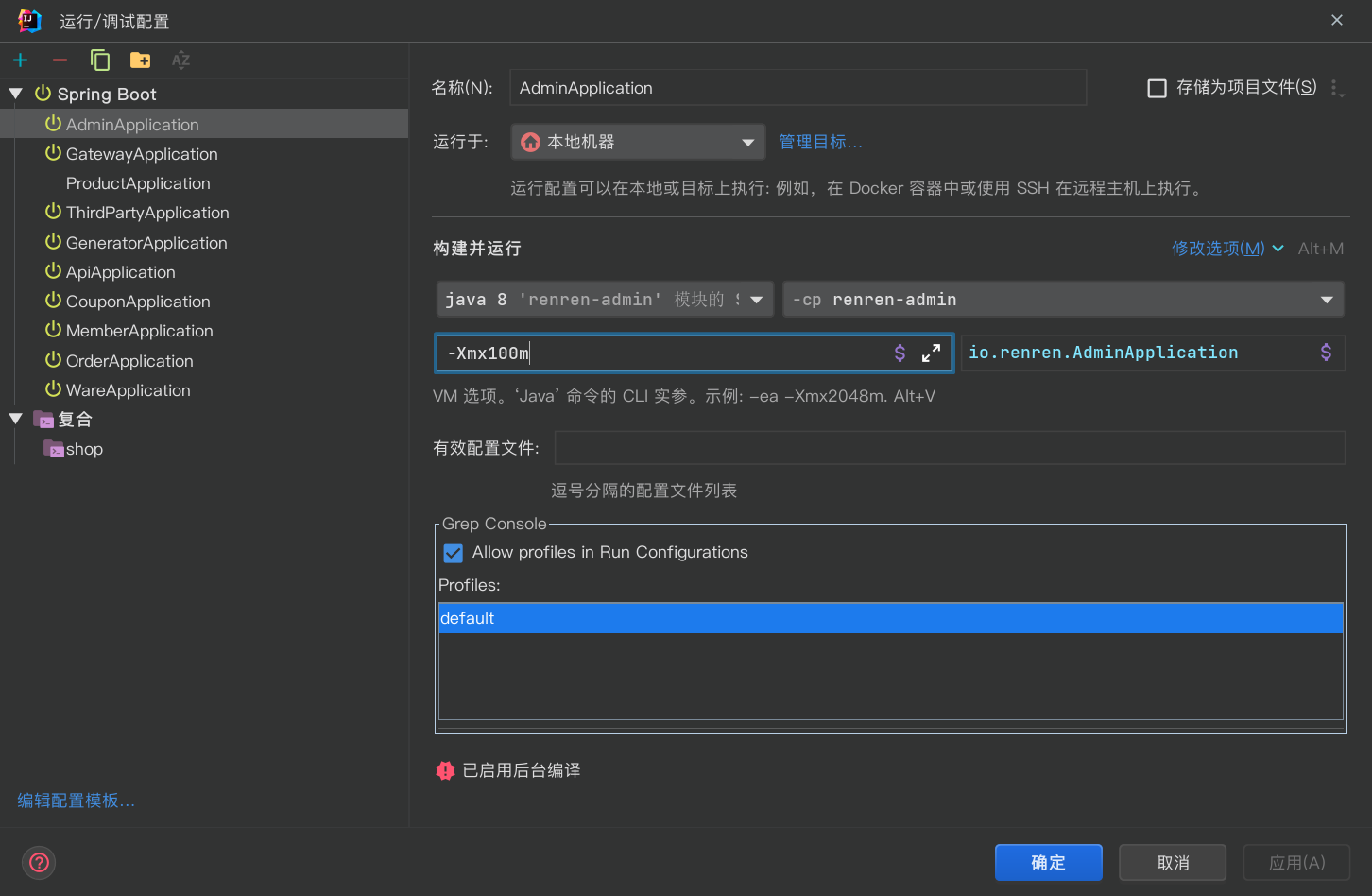Image resolution: width=1372 pixels, height=896 pixels.
Task: Close the run/debug configurations dialog
Action: coord(1337,20)
